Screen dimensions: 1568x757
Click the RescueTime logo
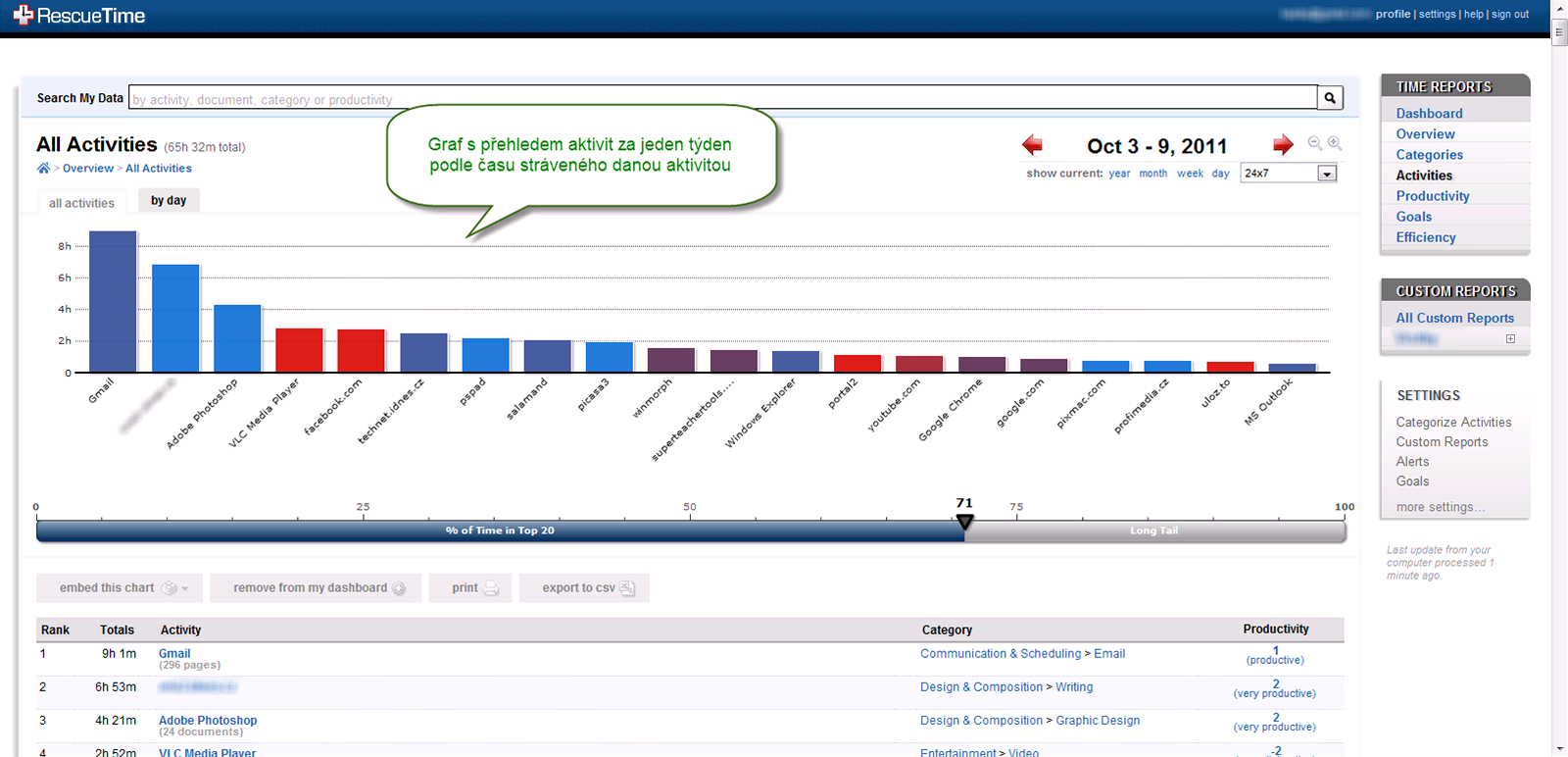[x=79, y=16]
